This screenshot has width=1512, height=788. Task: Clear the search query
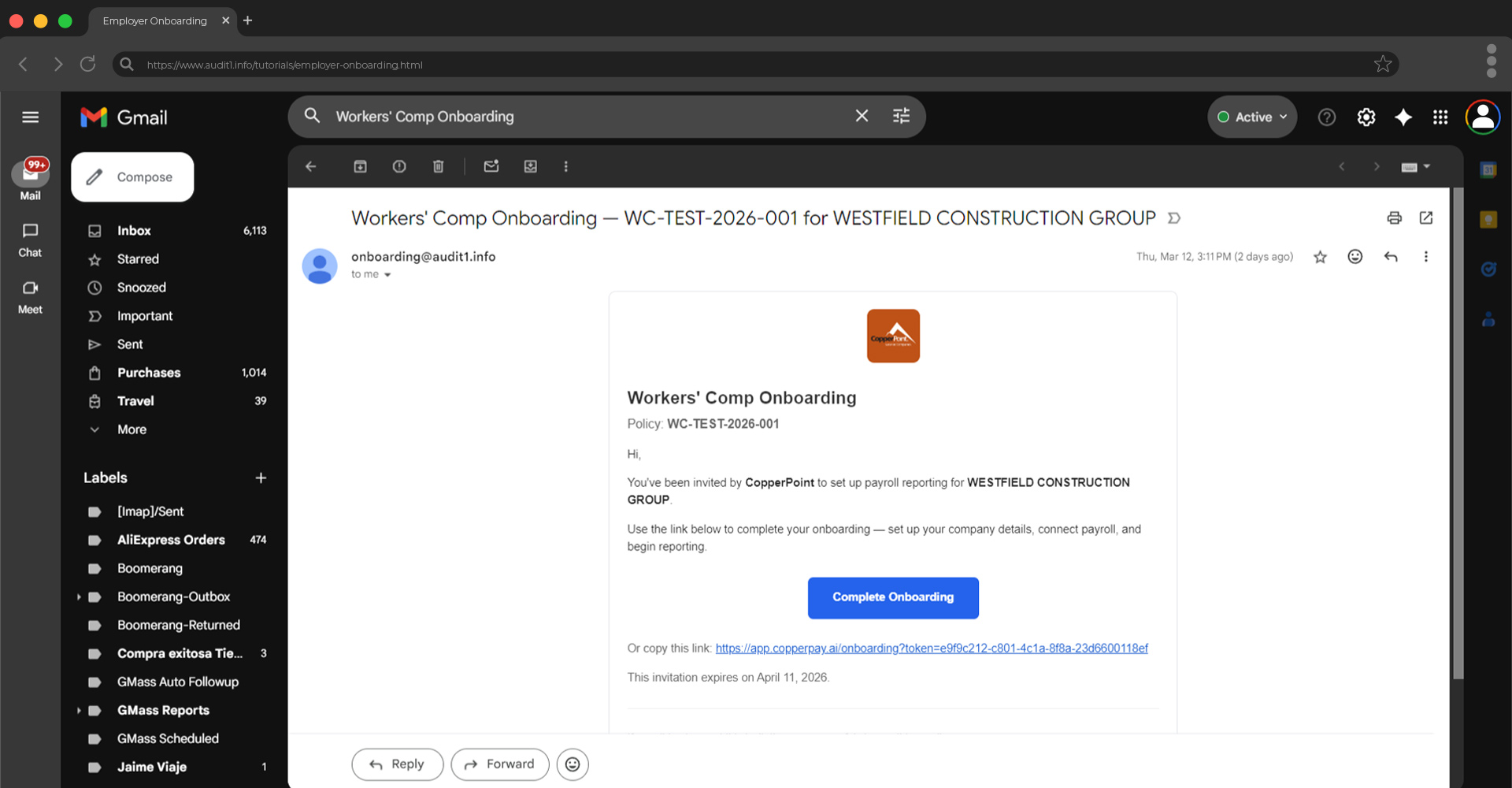pyautogui.click(x=861, y=116)
